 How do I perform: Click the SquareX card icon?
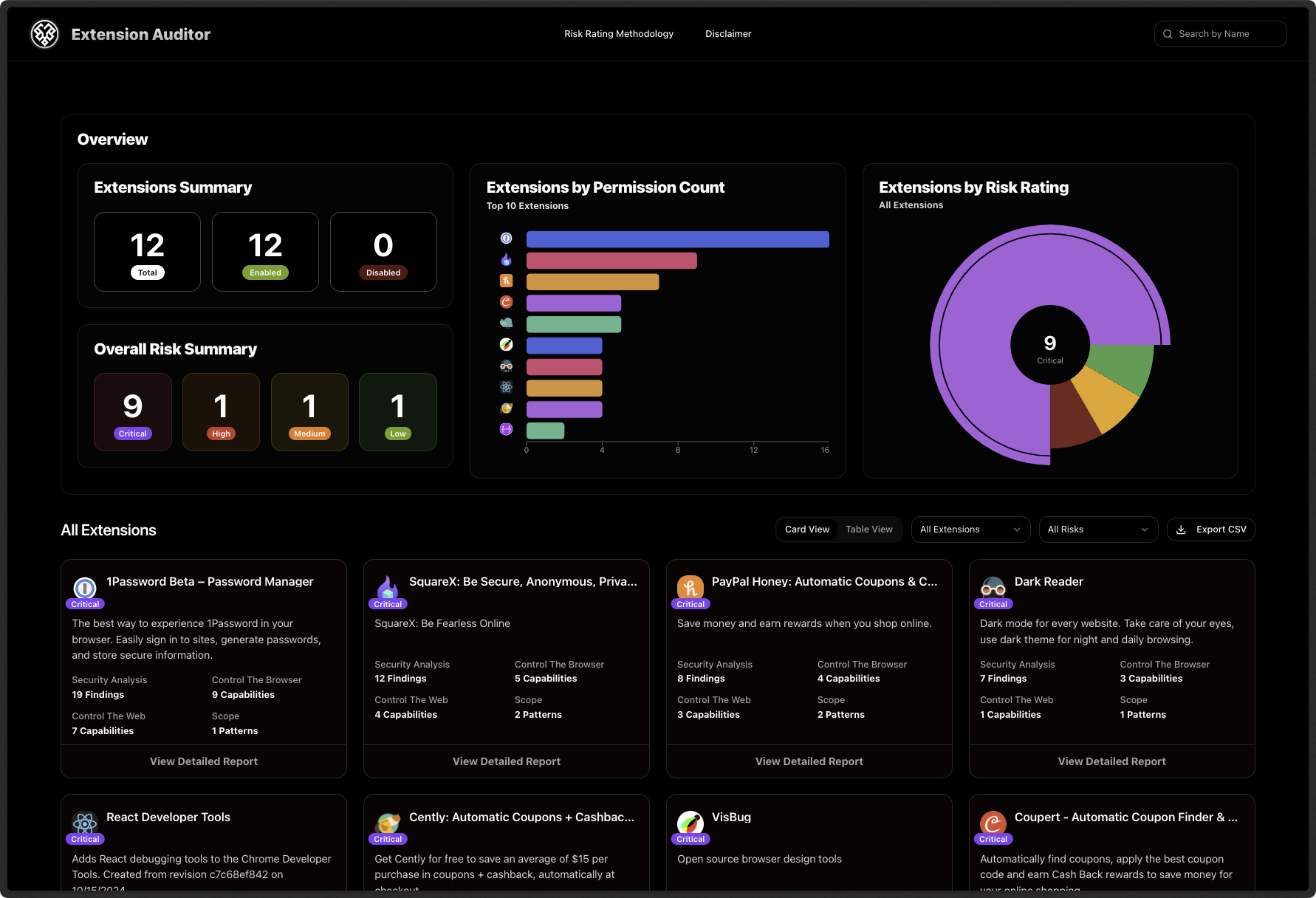[388, 588]
